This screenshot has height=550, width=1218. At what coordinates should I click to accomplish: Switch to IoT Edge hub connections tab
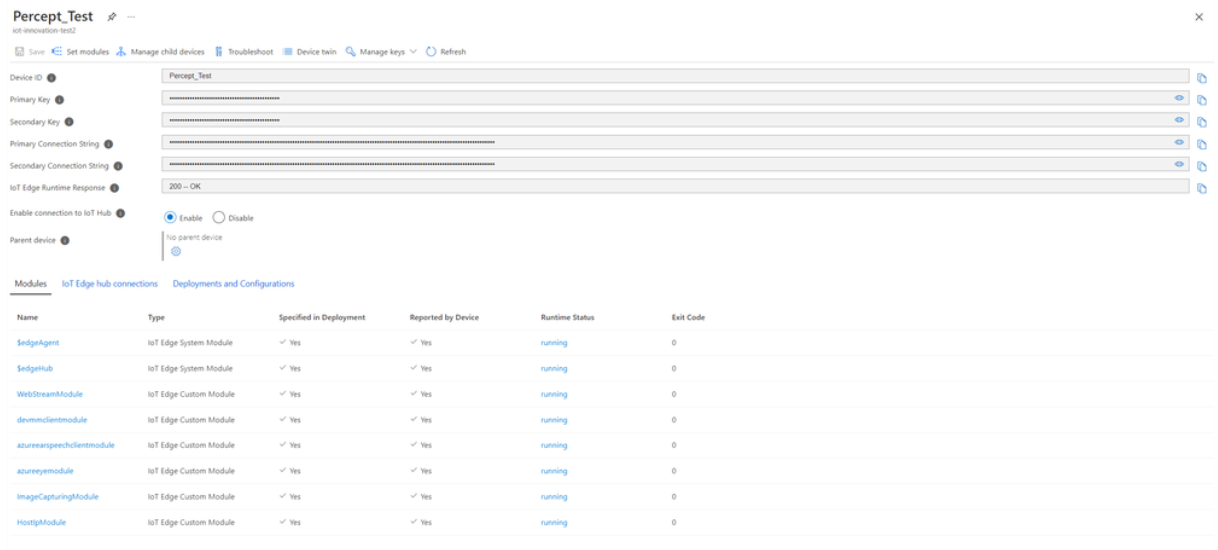click(110, 284)
